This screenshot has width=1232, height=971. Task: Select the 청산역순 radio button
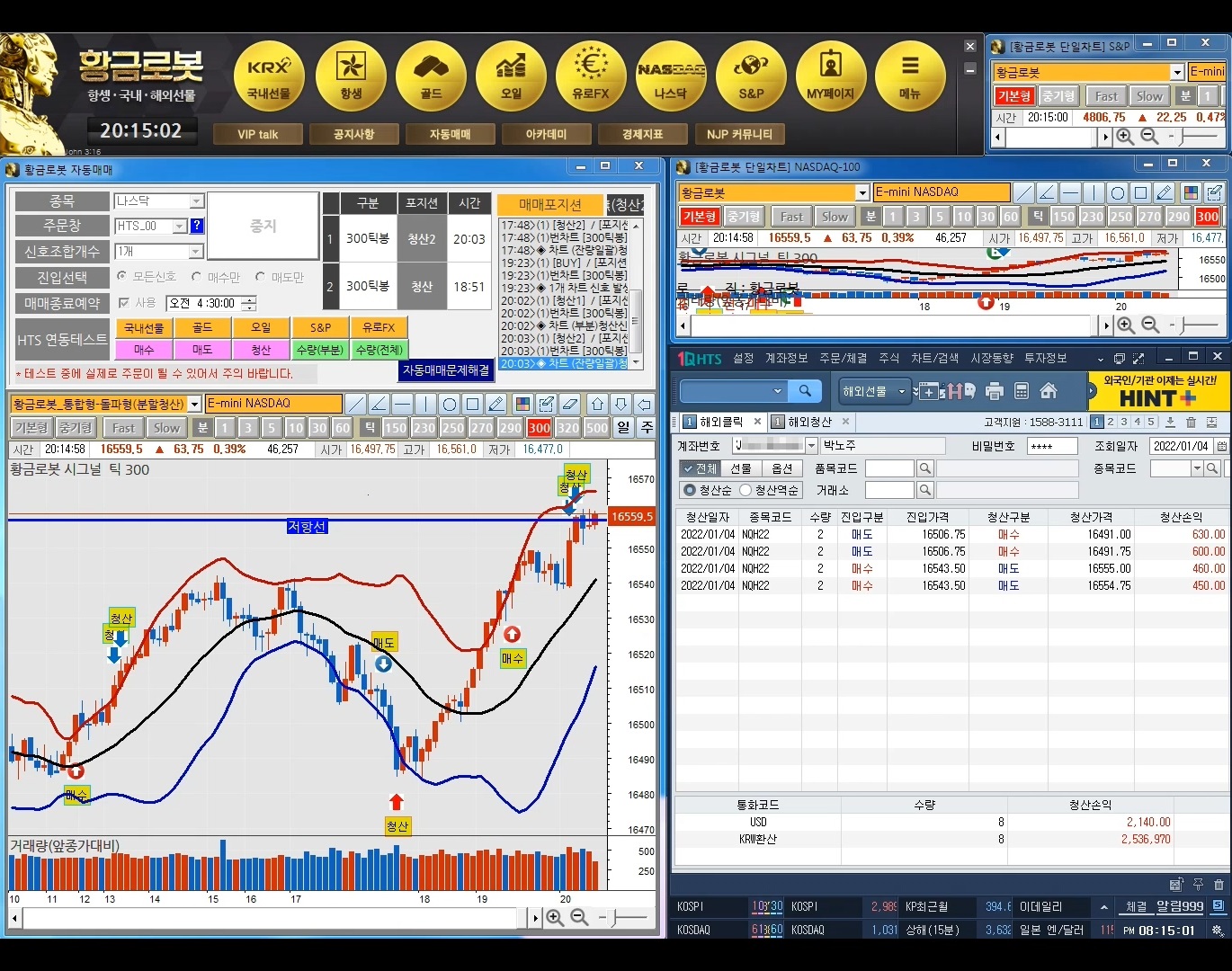pos(745,490)
